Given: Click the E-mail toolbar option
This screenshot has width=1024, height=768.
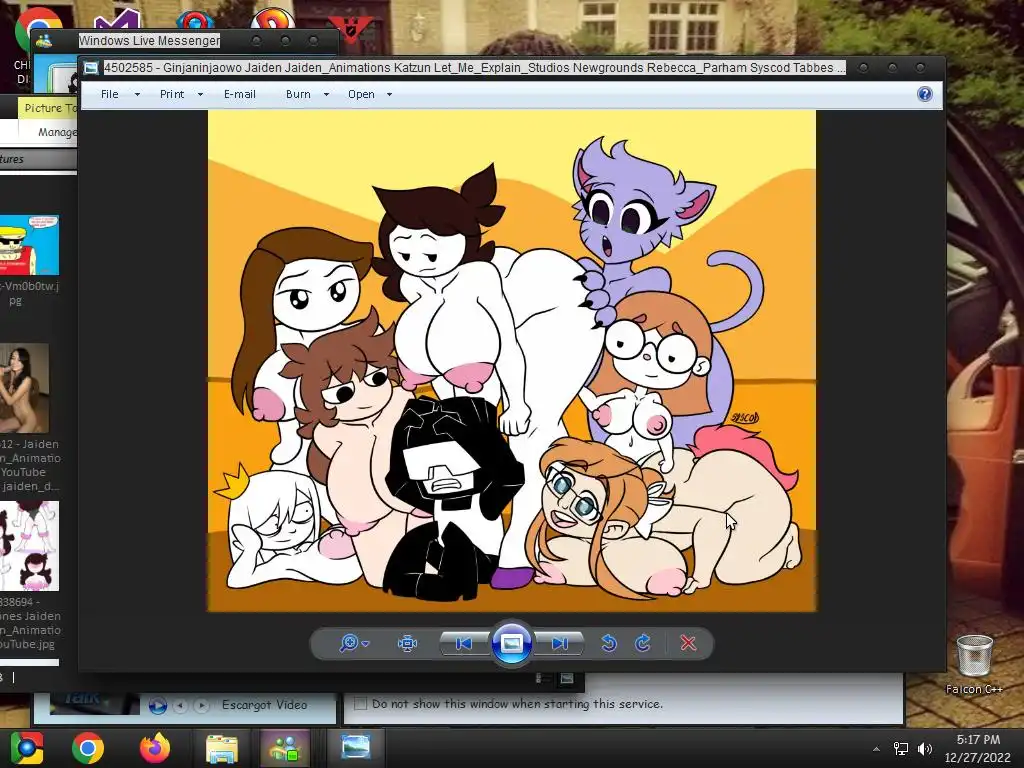Looking at the screenshot, I should pyautogui.click(x=240, y=94).
